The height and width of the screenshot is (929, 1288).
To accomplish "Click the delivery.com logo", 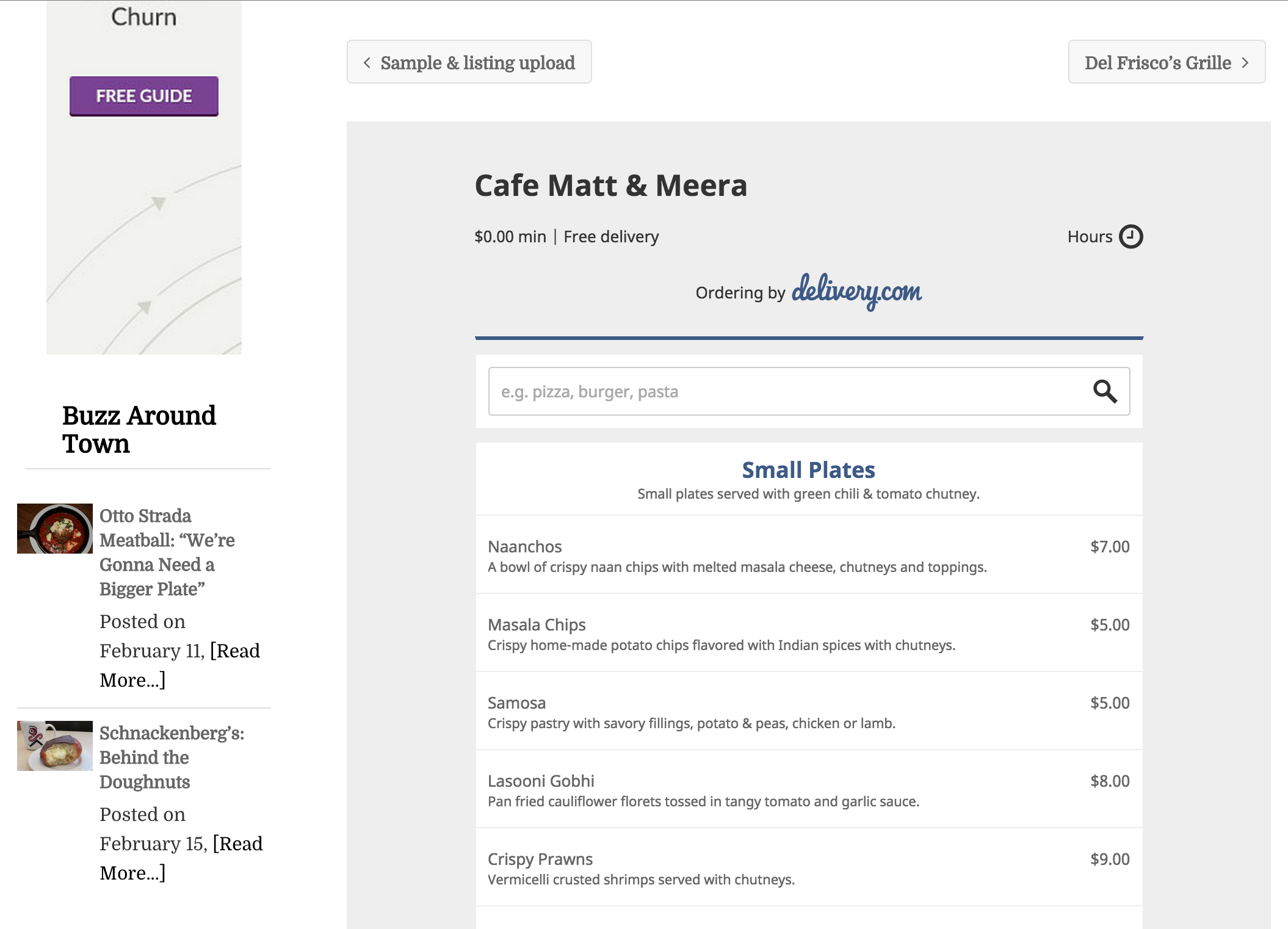I will pos(856,291).
